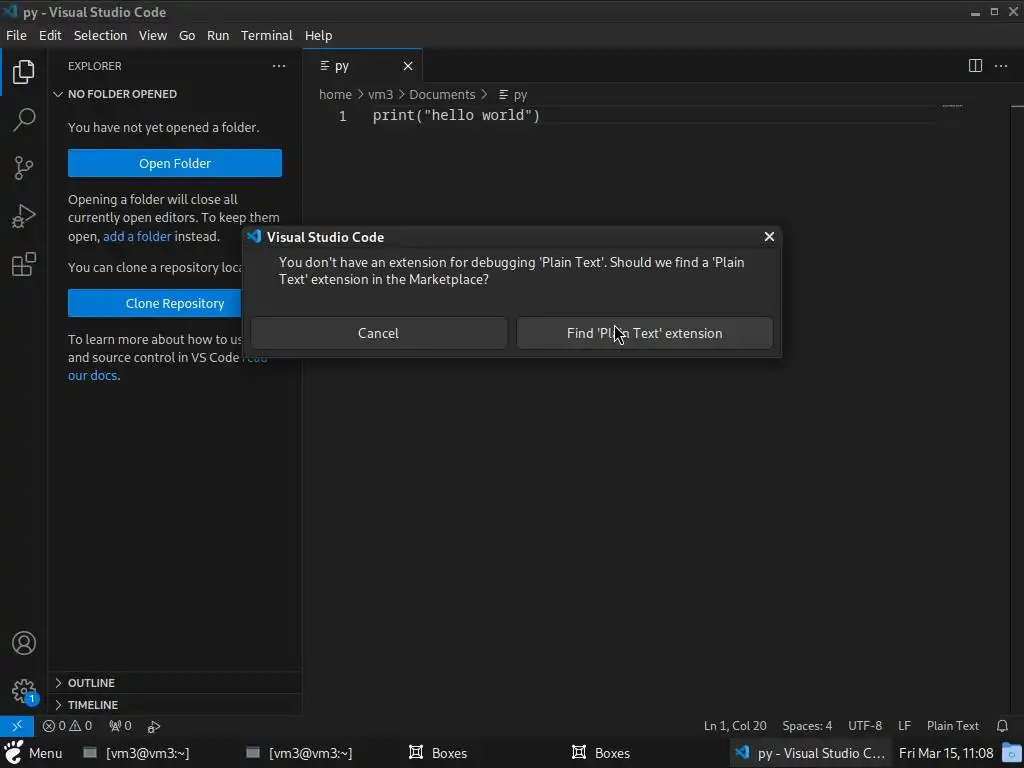Image resolution: width=1024 pixels, height=768 pixels.
Task: Open first Boxes window in taskbar
Action: [438, 753]
